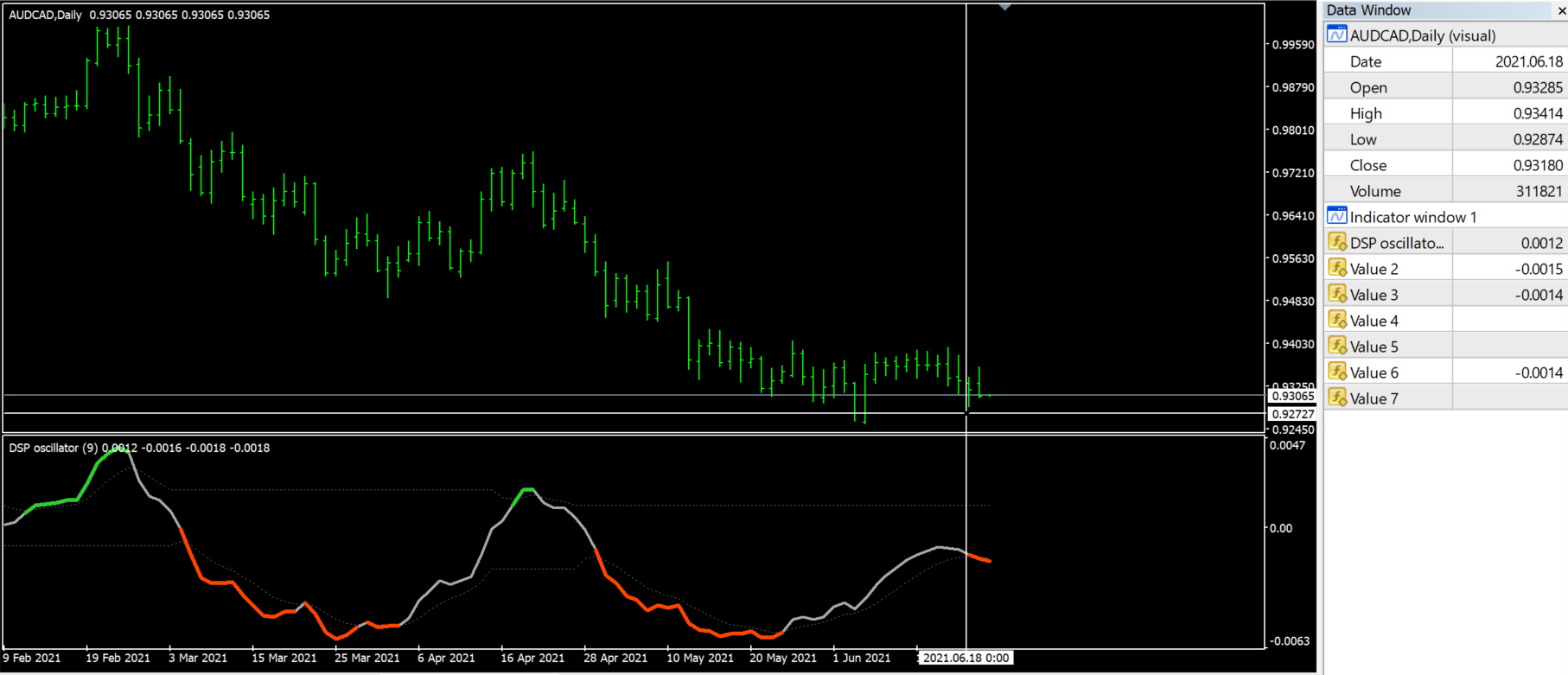This screenshot has width=1568, height=675.
Task: Click the Value 7 indicator icon
Action: [x=1337, y=398]
